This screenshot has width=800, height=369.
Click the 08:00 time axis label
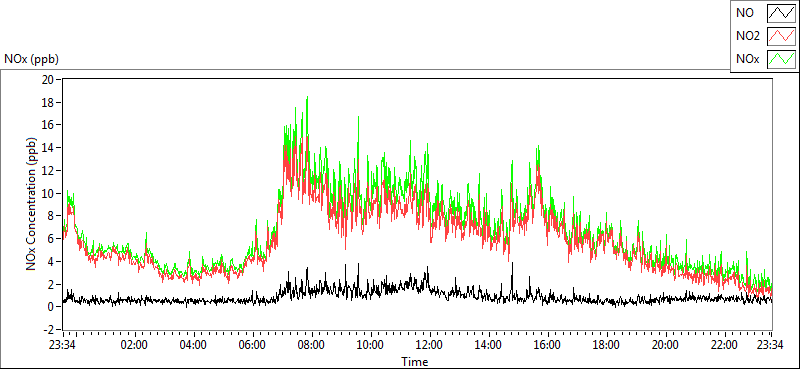[312, 344]
